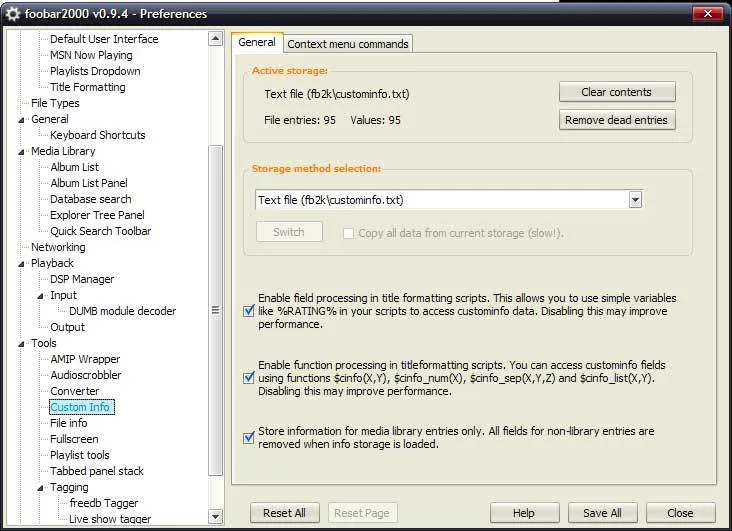Viewport: 732px width, 531px height.
Task: Toggle function processing in titleformatting checkbox
Action: coord(249,377)
